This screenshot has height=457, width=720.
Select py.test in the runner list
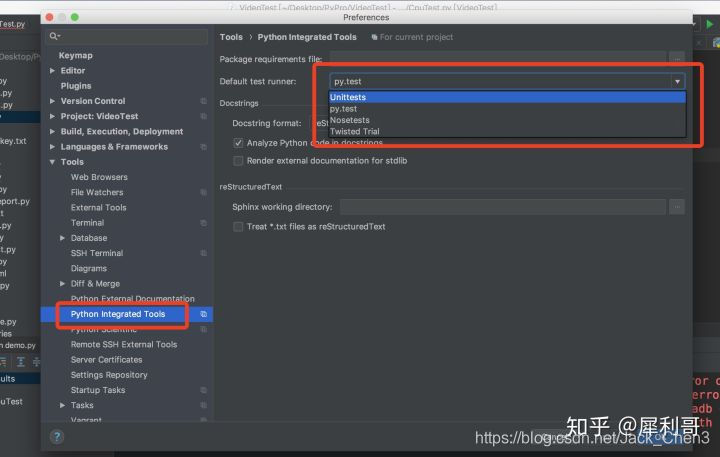(507, 109)
